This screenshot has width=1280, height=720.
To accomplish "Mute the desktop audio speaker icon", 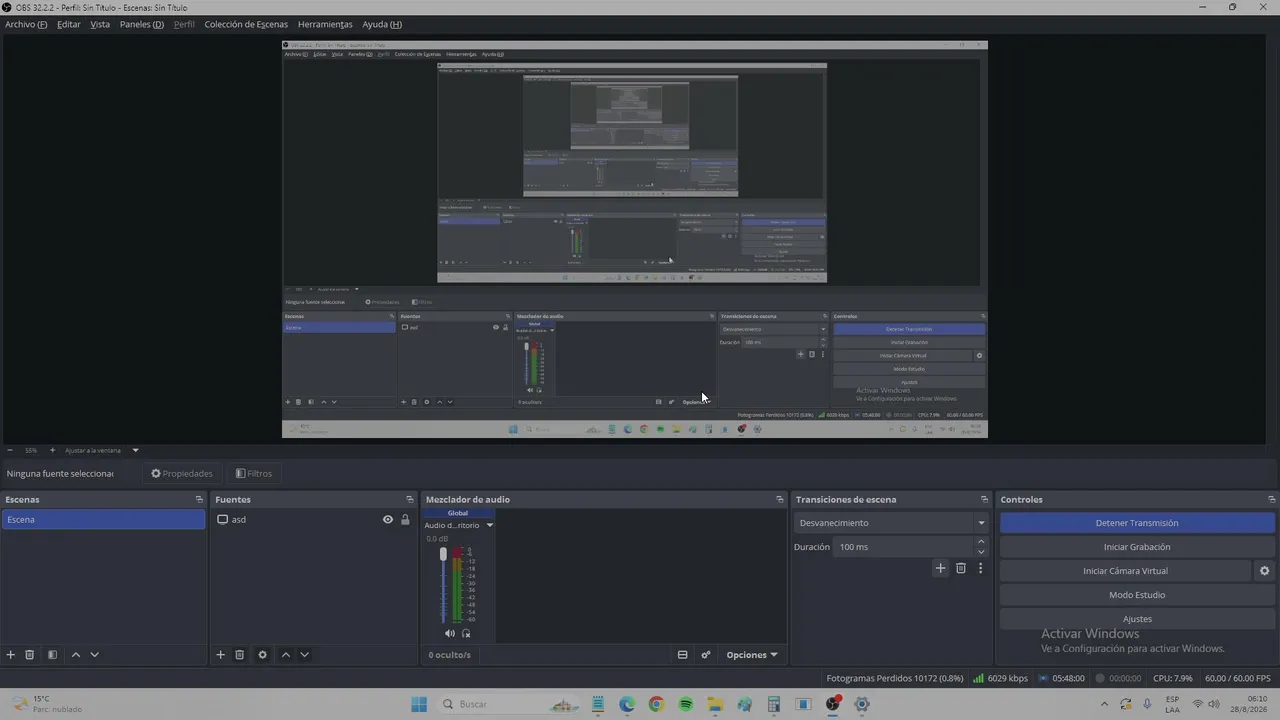I will [x=450, y=633].
